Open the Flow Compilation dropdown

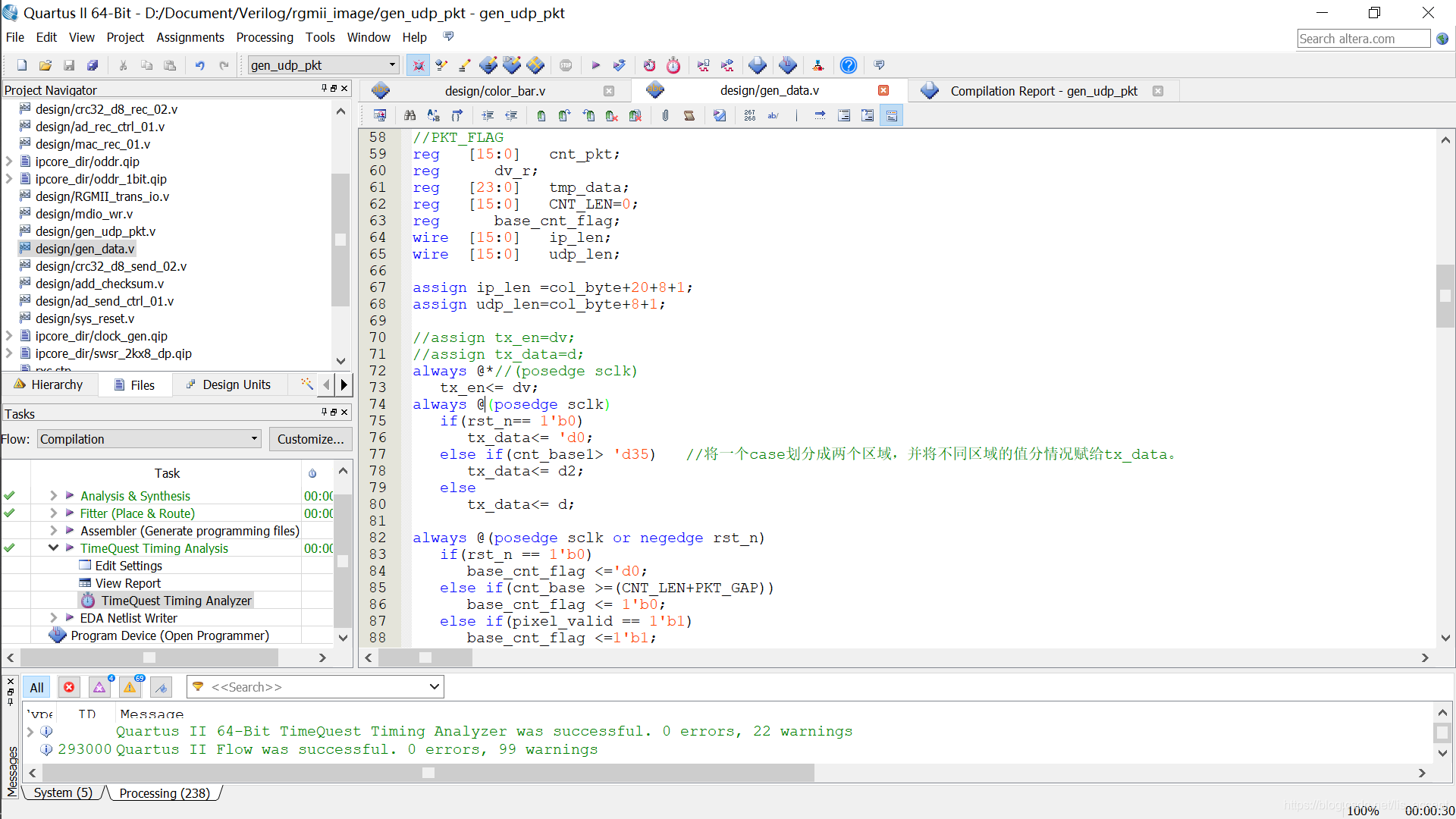(149, 439)
